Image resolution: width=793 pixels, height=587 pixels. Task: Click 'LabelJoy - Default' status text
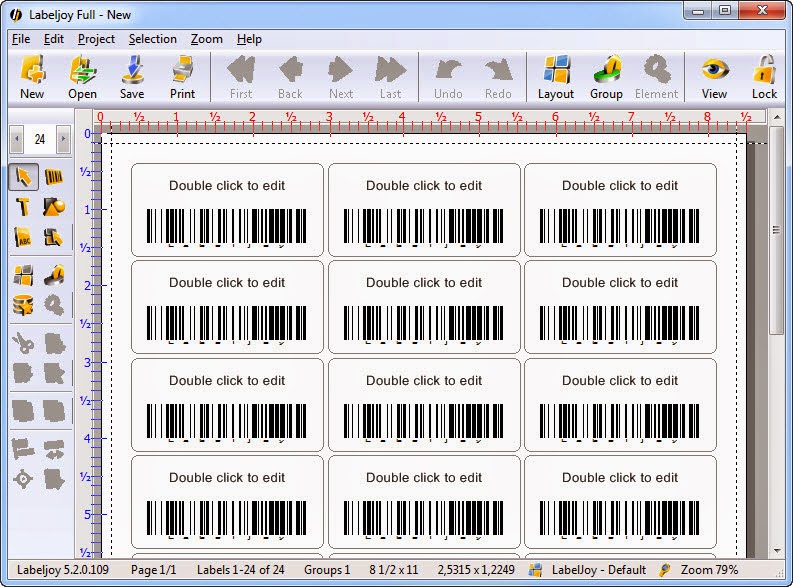tap(599, 570)
